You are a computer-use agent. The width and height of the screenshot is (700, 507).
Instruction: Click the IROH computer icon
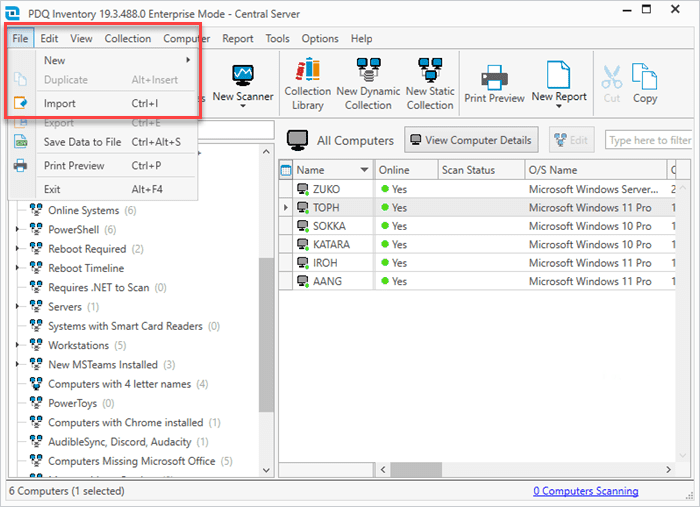tap(303, 263)
